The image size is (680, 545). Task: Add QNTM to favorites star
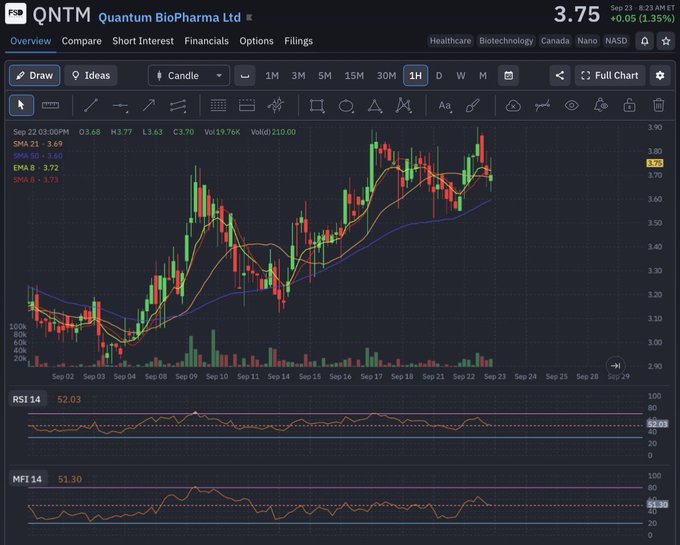(x=666, y=41)
